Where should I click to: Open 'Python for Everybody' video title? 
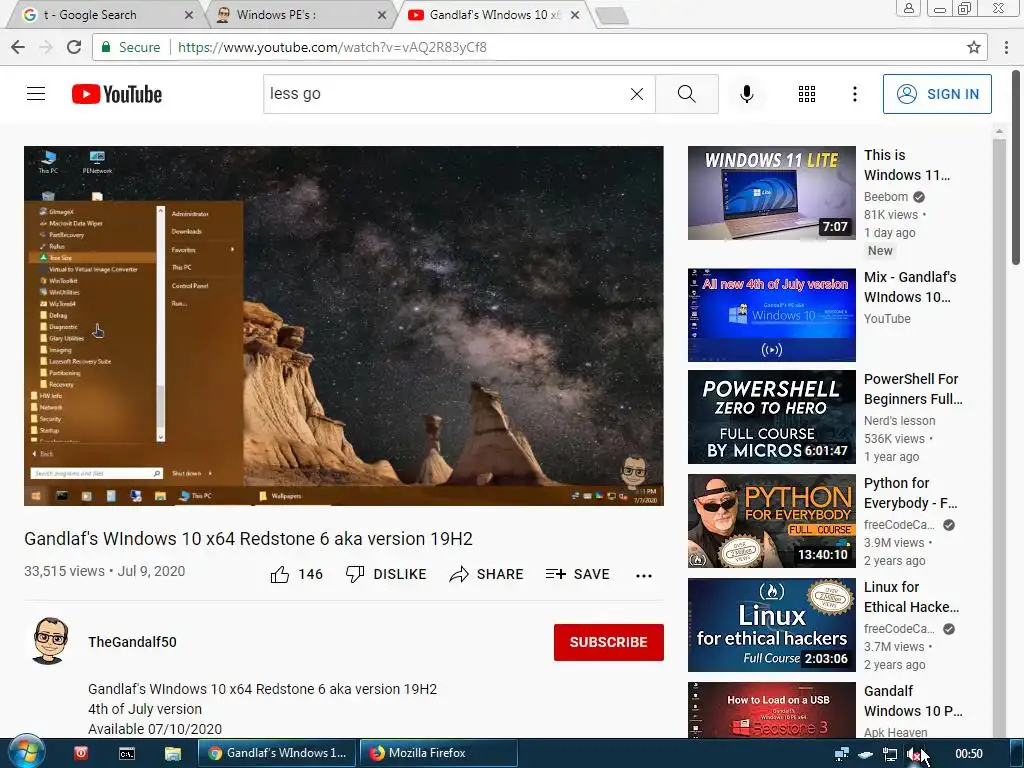910,492
